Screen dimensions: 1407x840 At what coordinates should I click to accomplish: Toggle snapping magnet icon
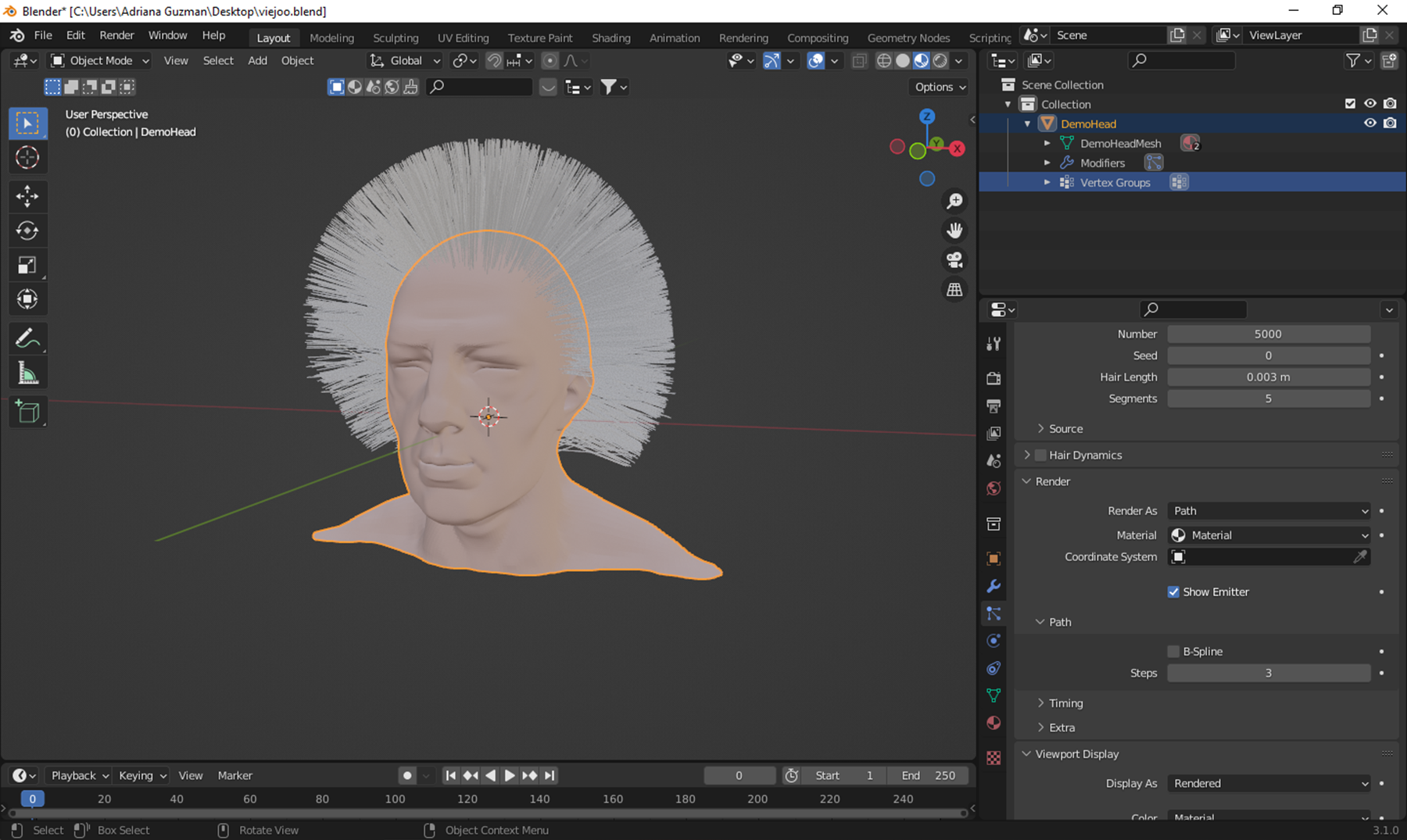click(494, 60)
